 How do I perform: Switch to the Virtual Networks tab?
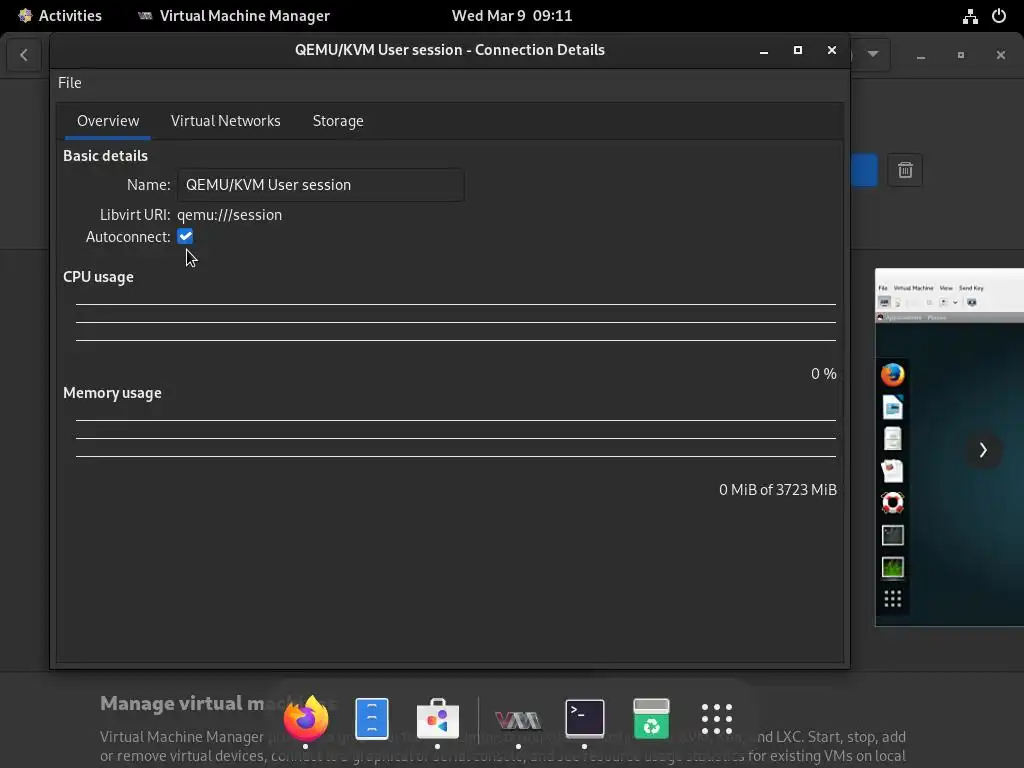click(x=225, y=121)
